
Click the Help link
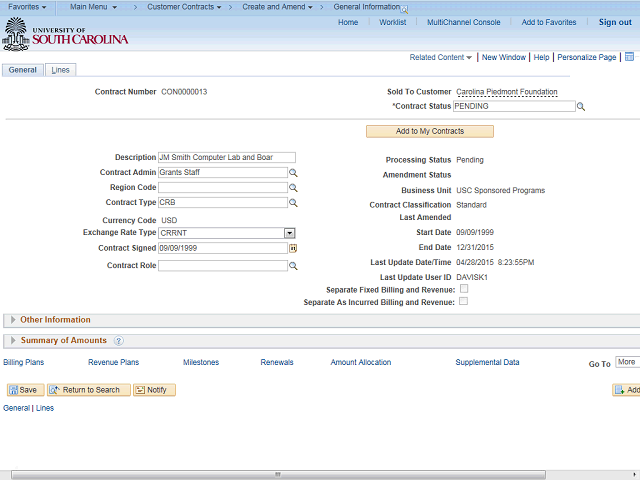click(541, 57)
